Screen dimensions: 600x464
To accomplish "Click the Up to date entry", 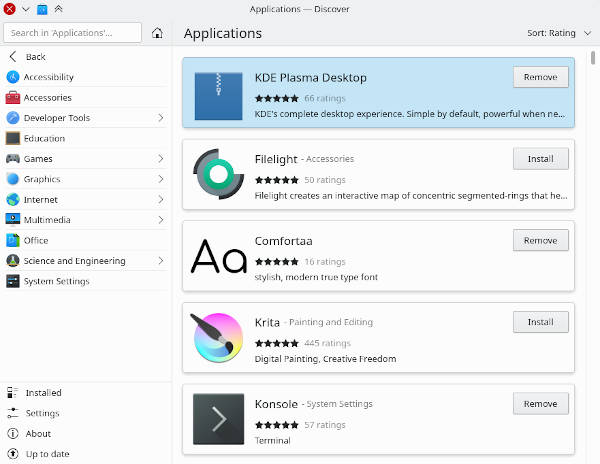I will 86,454.
